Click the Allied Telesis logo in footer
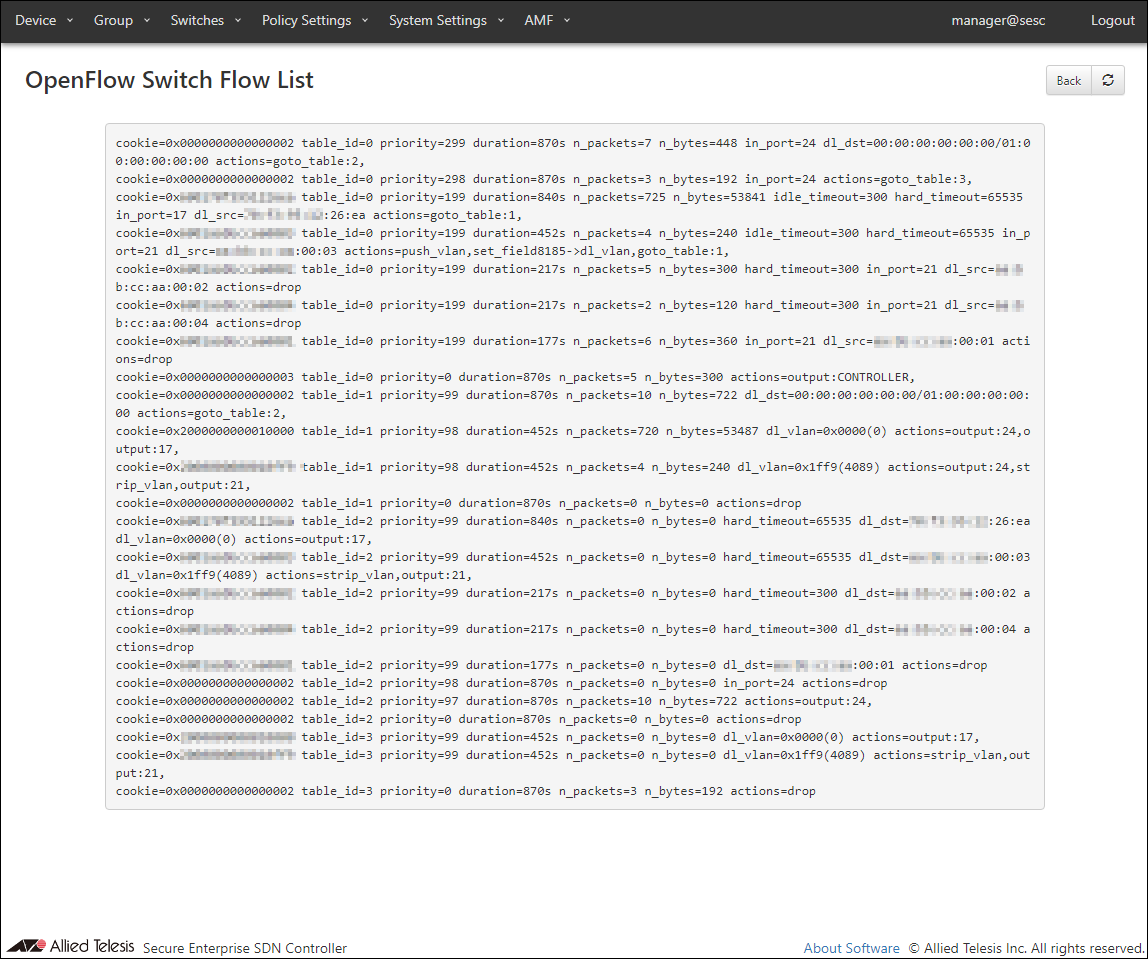 70,946
